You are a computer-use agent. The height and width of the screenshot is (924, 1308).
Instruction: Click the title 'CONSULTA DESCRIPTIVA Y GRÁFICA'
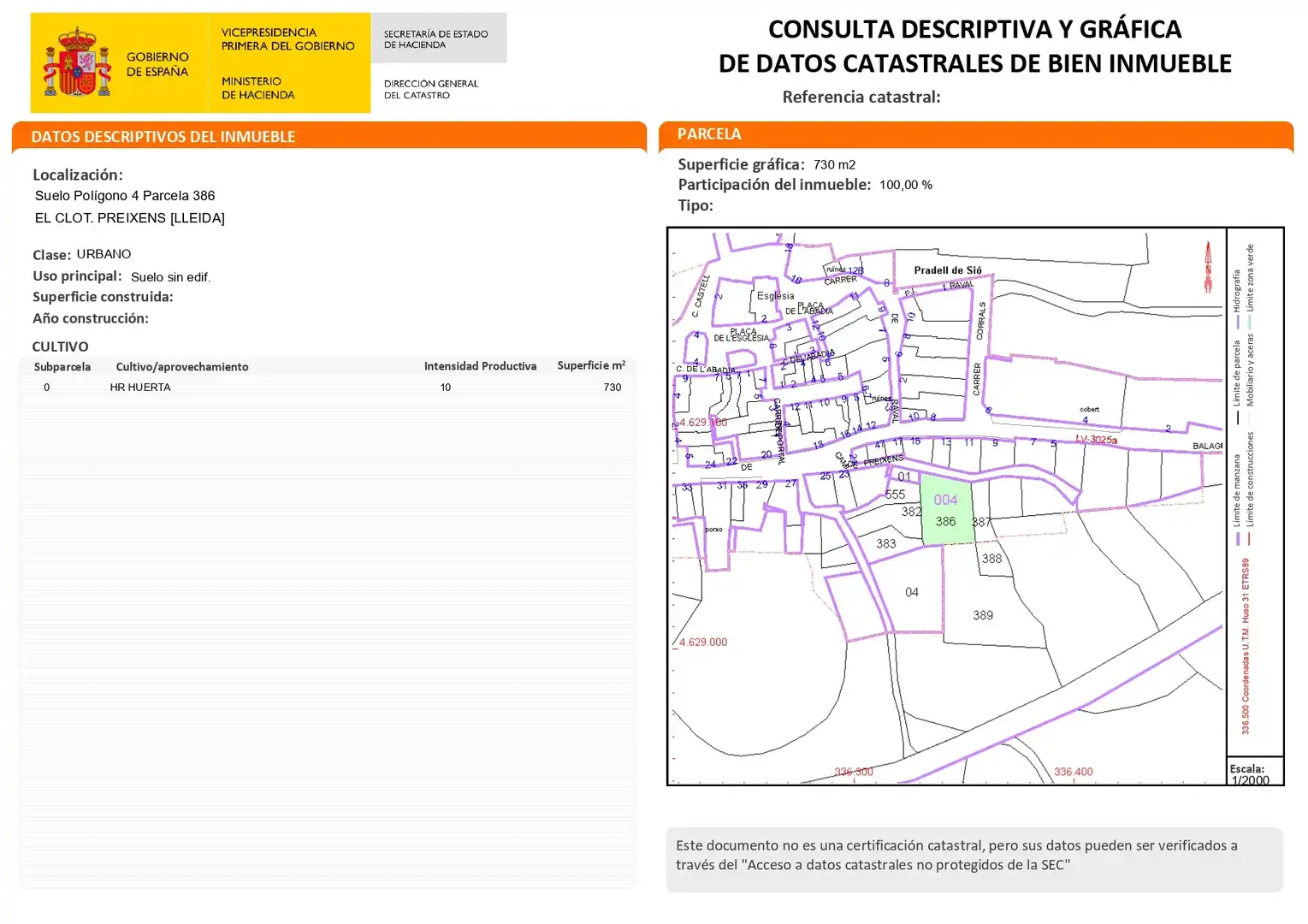pos(974,29)
